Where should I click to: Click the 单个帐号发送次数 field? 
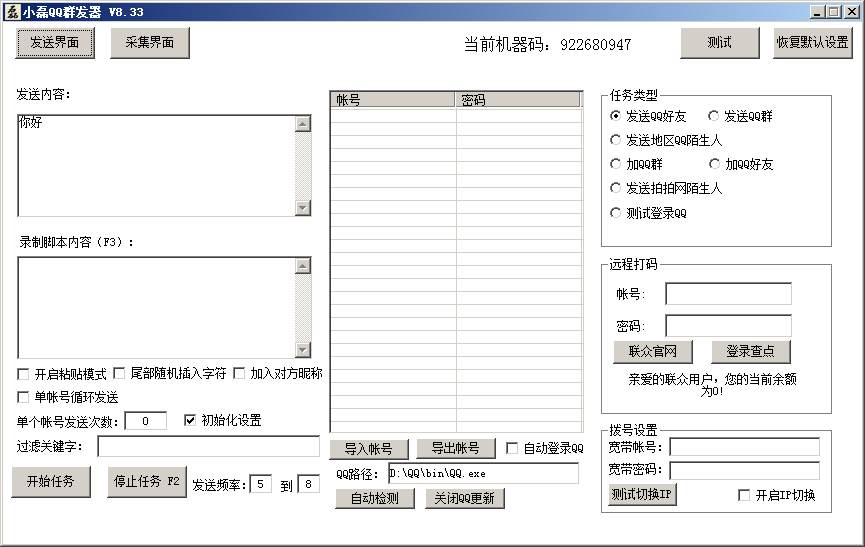point(146,421)
